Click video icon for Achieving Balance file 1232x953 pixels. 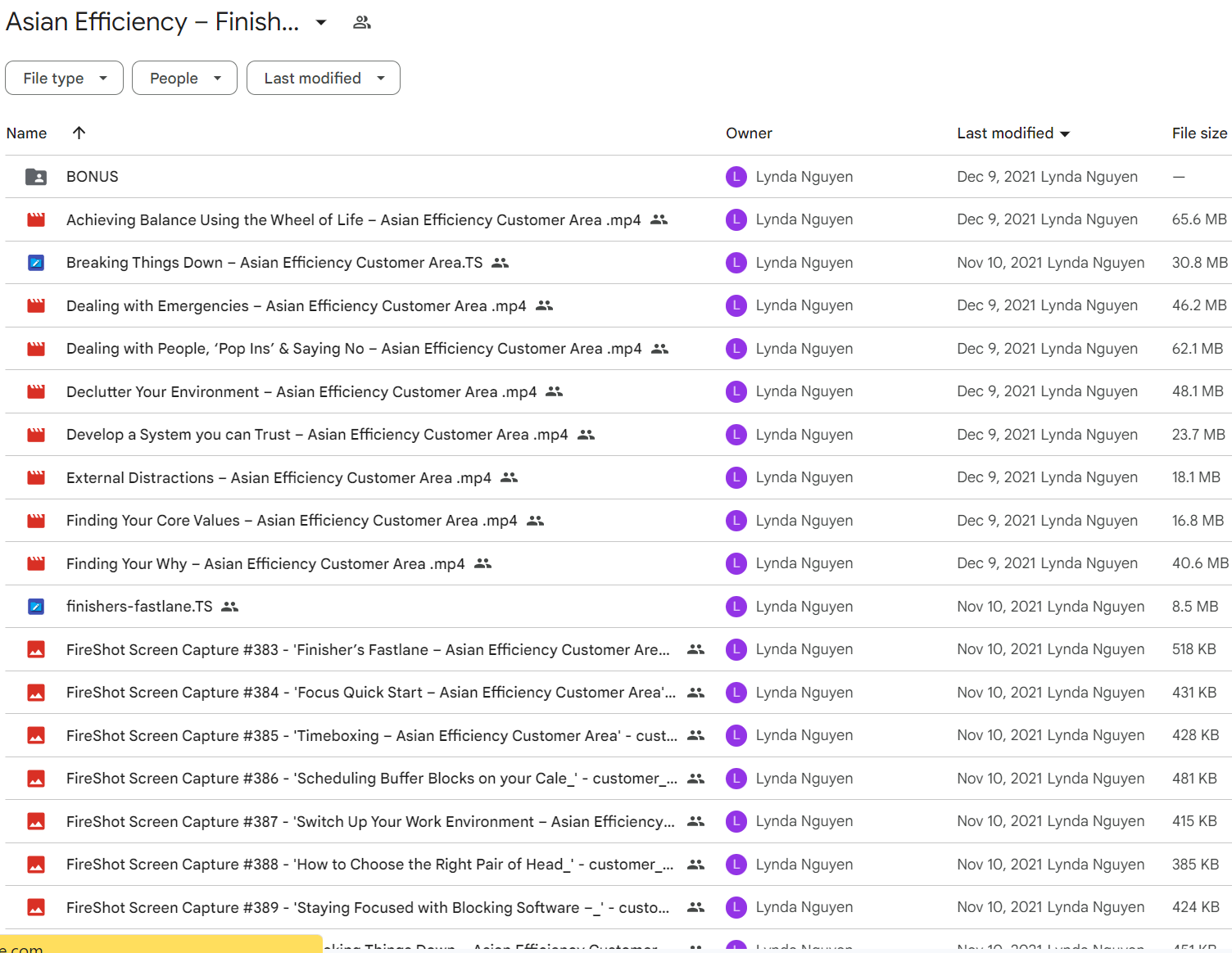coord(36,219)
